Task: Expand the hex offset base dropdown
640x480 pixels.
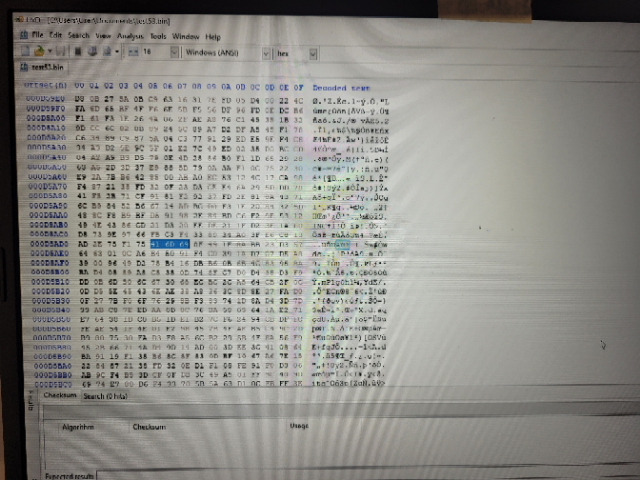Action: tap(313, 51)
